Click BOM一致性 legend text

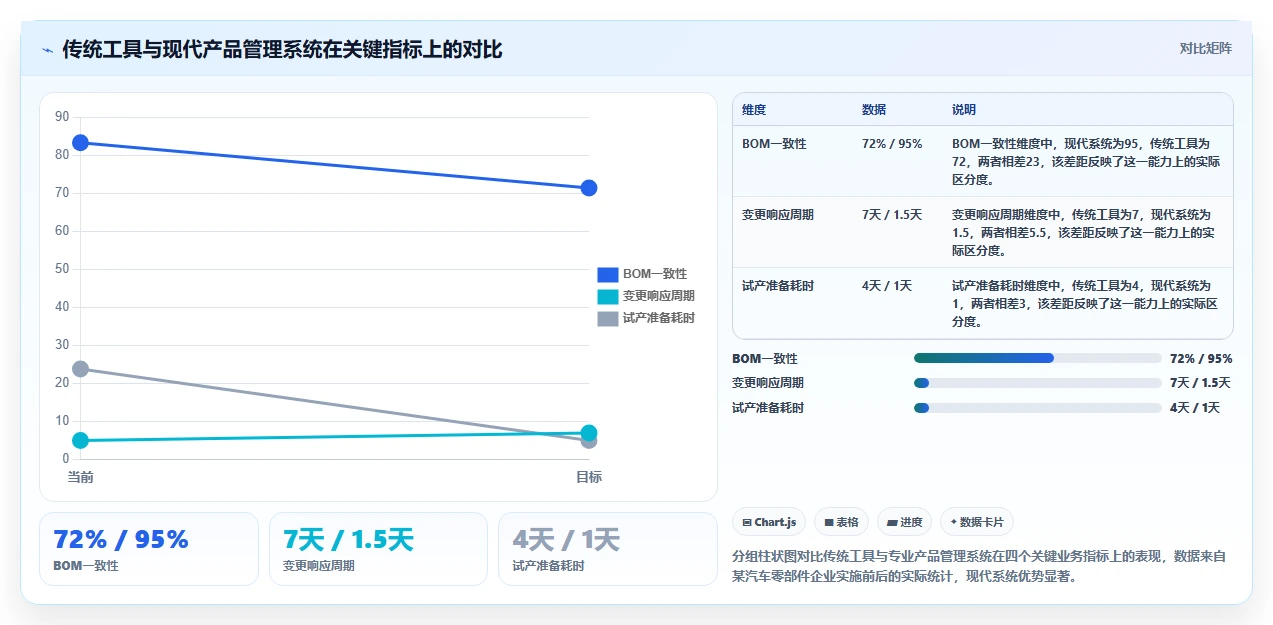tap(655, 274)
